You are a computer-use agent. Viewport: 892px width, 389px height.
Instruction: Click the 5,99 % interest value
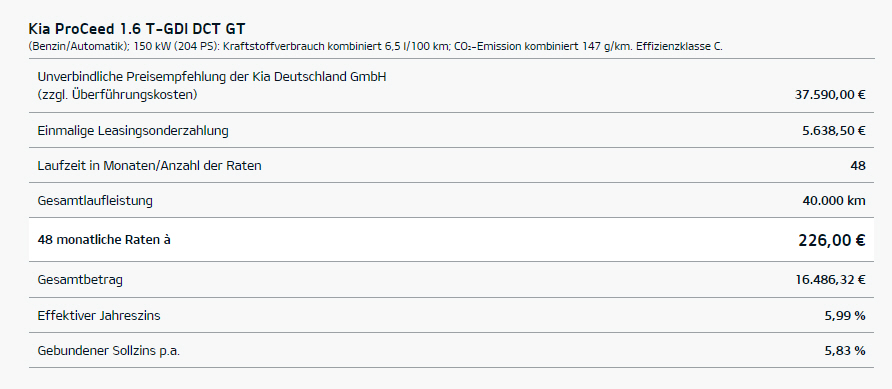tap(845, 316)
